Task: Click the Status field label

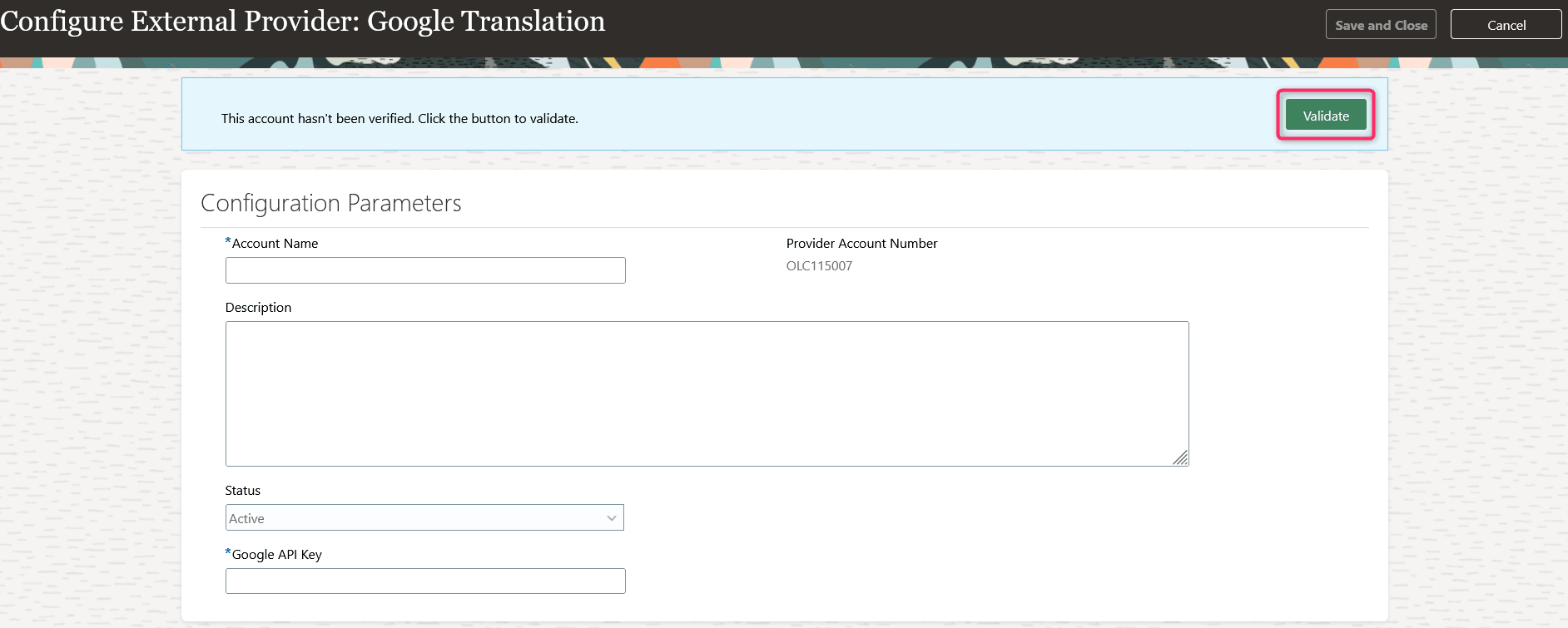Action: pos(242,491)
